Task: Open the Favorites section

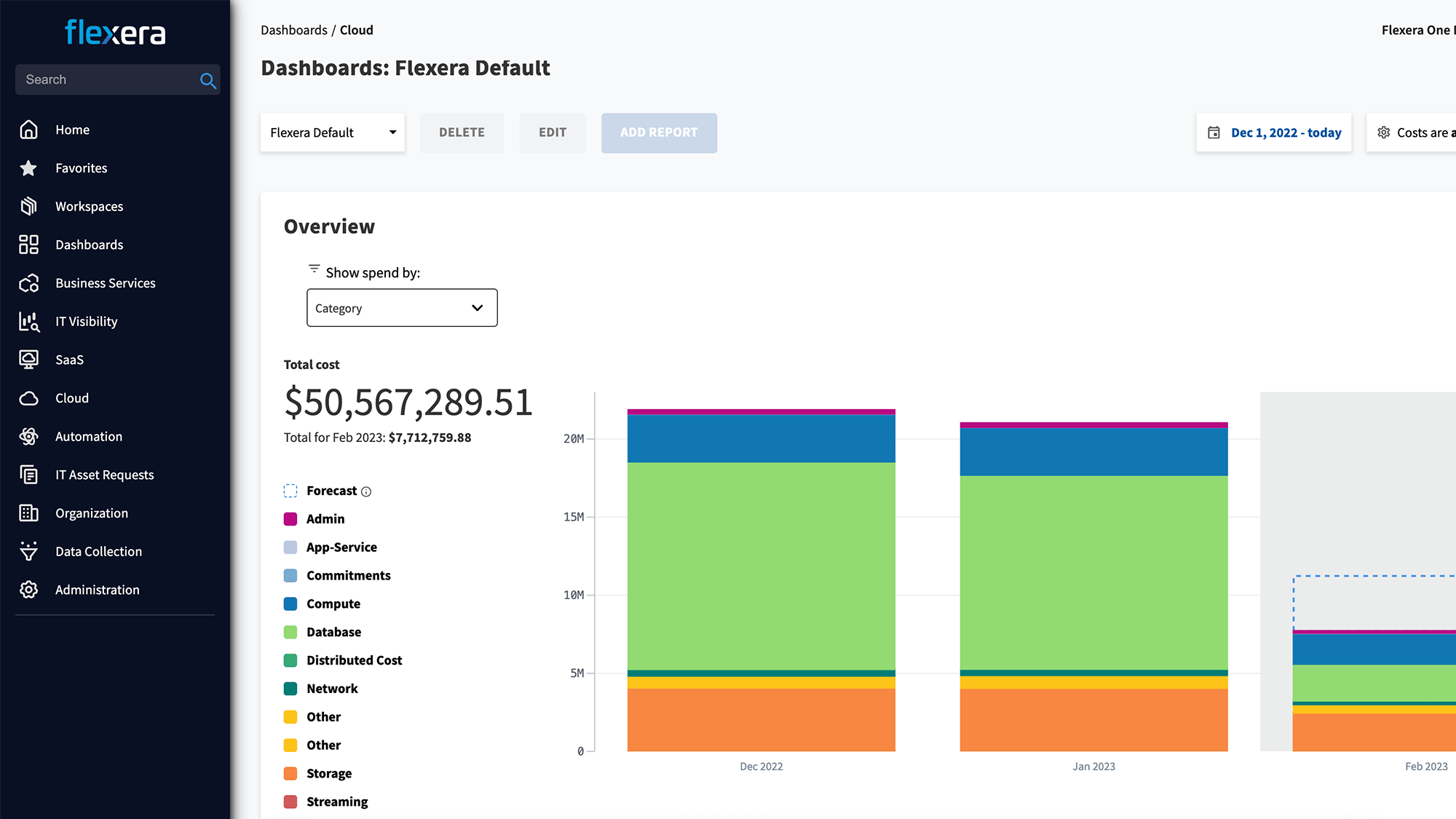Action: 81,168
